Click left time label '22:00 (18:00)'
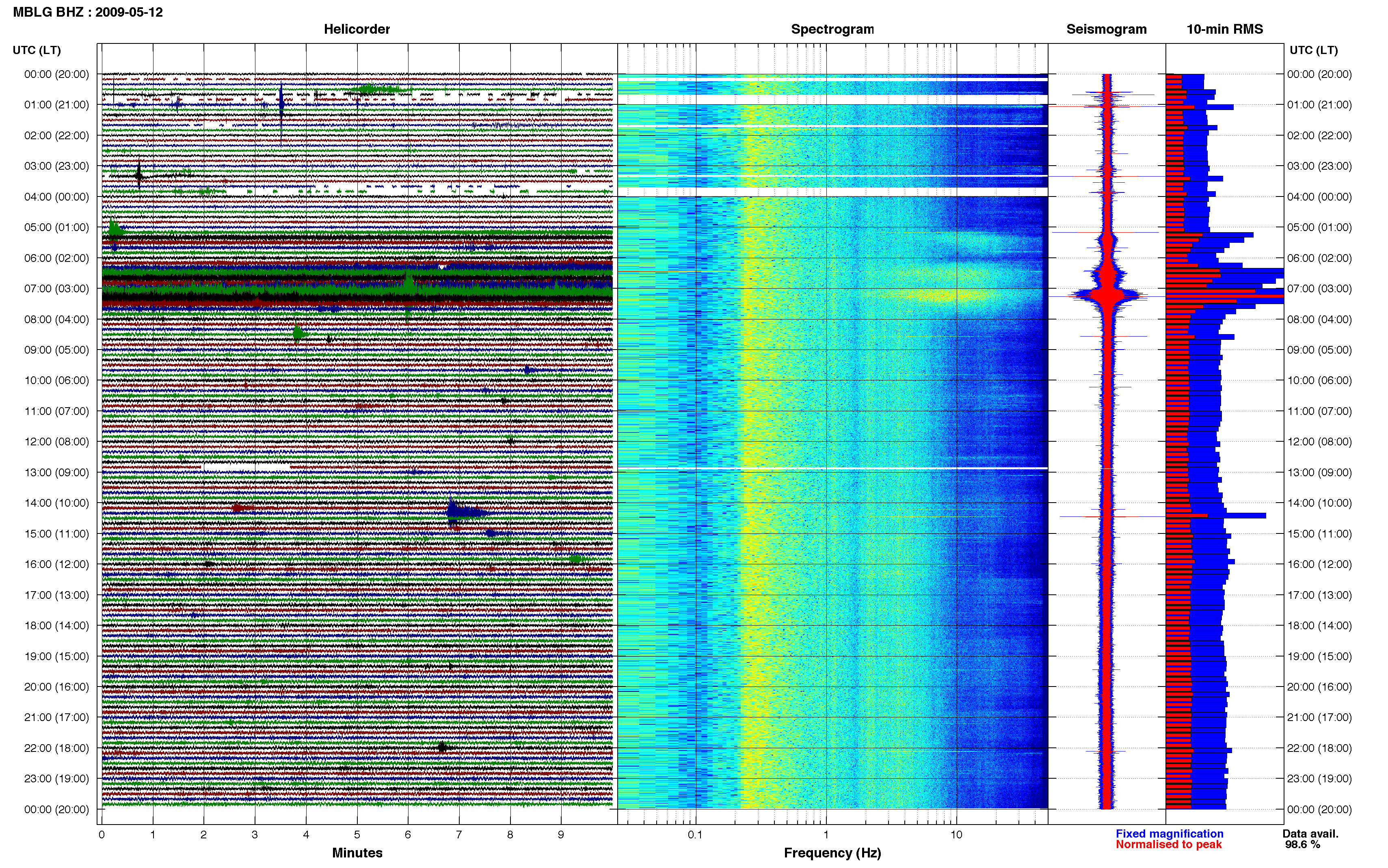Screen dimensions: 1388x868 pos(56,748)
